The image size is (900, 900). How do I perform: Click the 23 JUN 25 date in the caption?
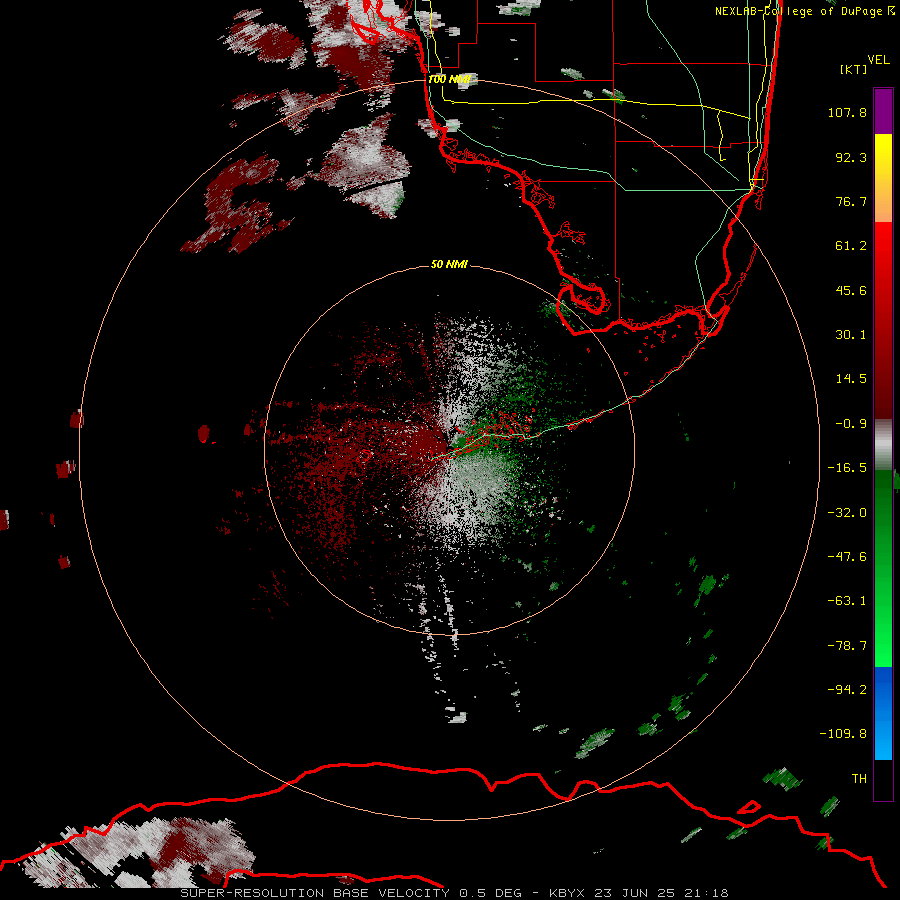point(637,893)
